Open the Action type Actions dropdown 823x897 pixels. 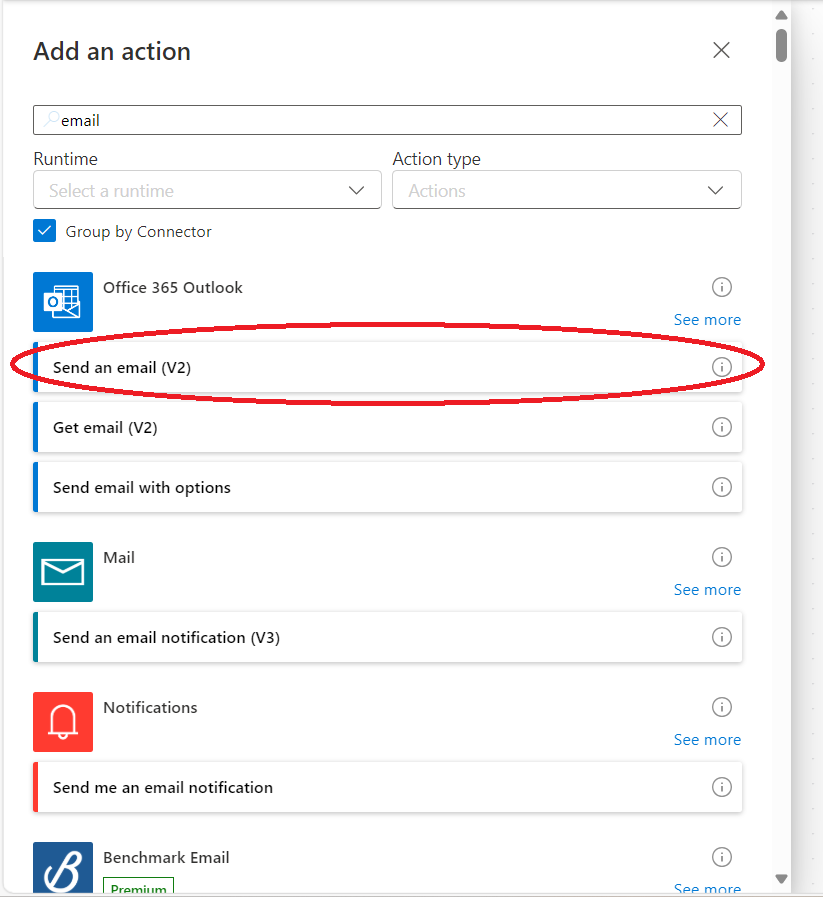(567, 190)
